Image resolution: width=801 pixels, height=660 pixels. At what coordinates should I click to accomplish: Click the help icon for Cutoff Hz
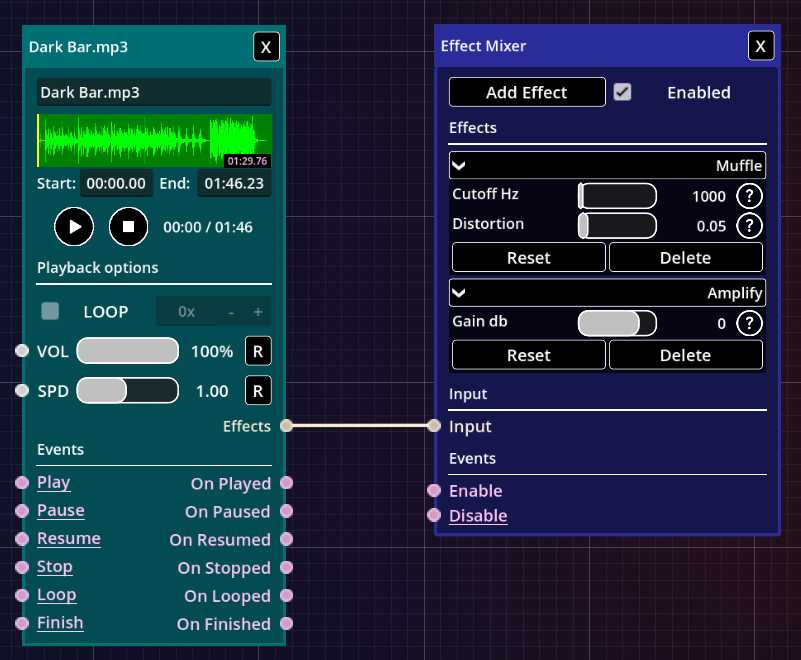coord(749,196)
